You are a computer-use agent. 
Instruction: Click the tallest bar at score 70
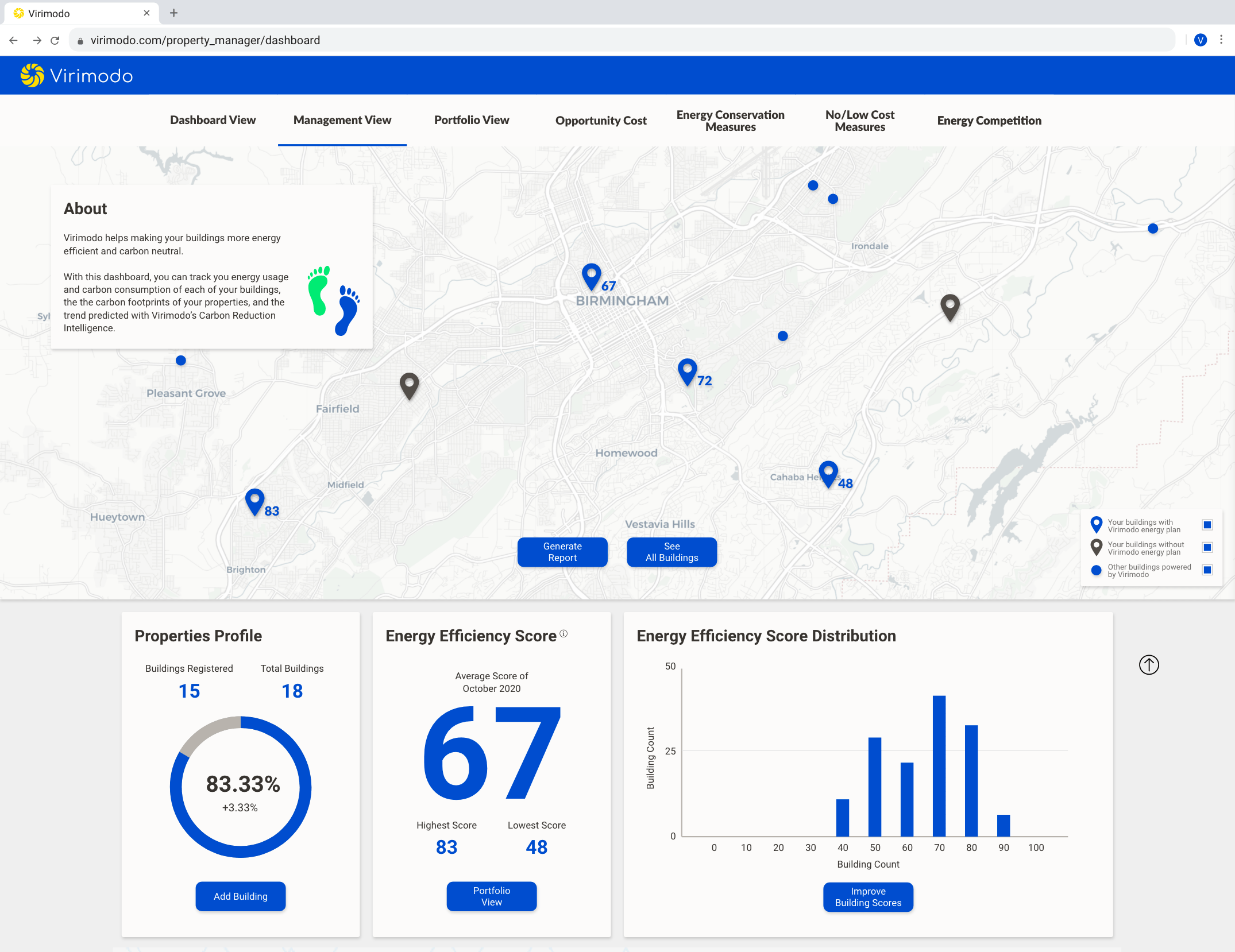tap(939, 765)
